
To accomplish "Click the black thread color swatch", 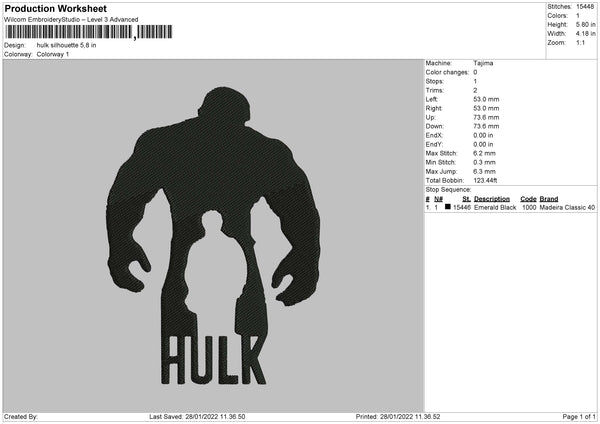I will [x=448, y=207].
